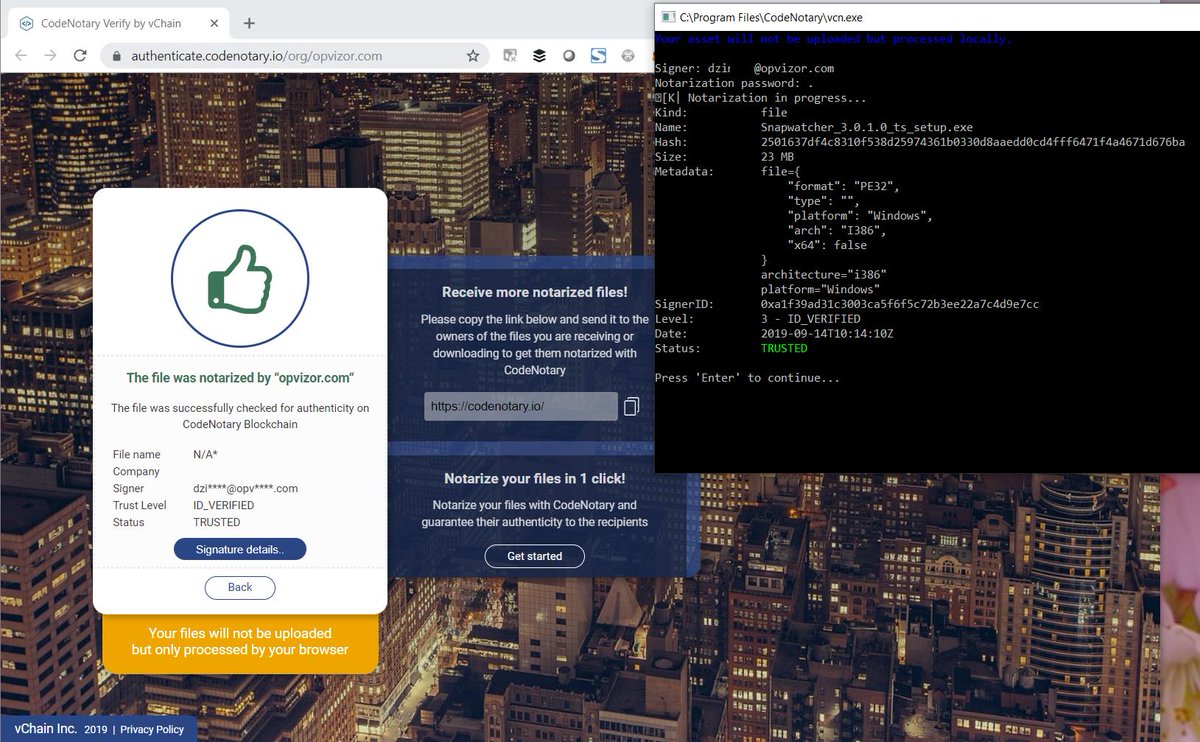Click "Press 'Enter' to continue..." line

(x=747, y=377)
